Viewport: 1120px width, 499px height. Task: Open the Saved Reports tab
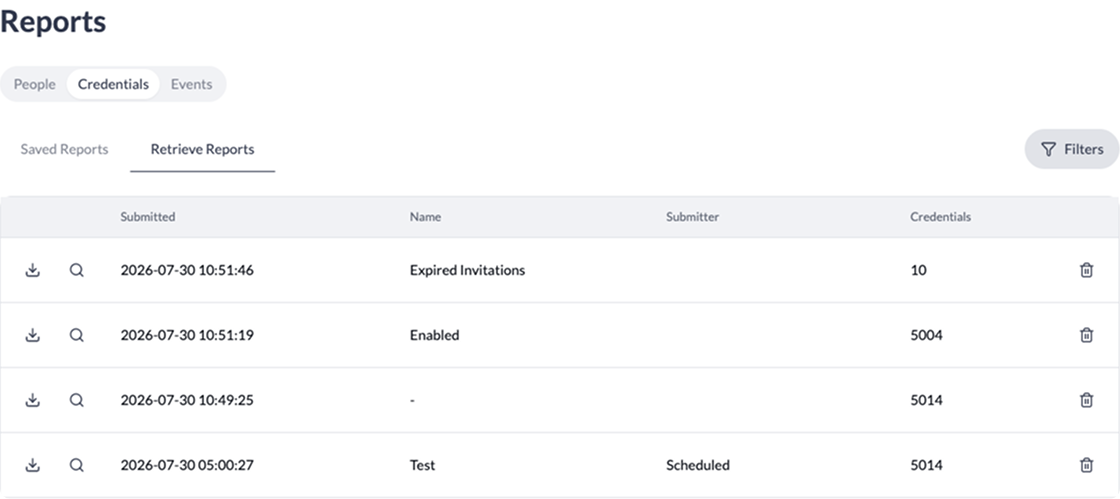click(64, 150)
